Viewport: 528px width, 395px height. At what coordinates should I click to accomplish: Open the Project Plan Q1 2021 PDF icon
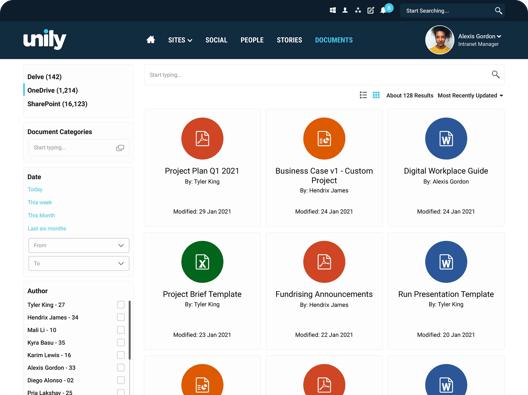click(202, 138)
